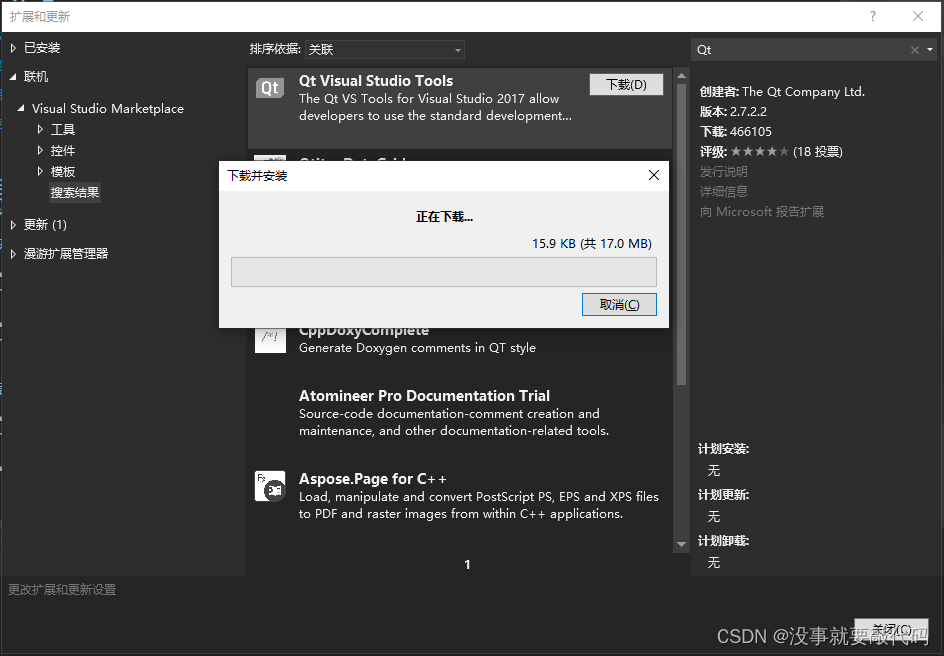
Task: Close the download and install dialog
Action: 654,175
